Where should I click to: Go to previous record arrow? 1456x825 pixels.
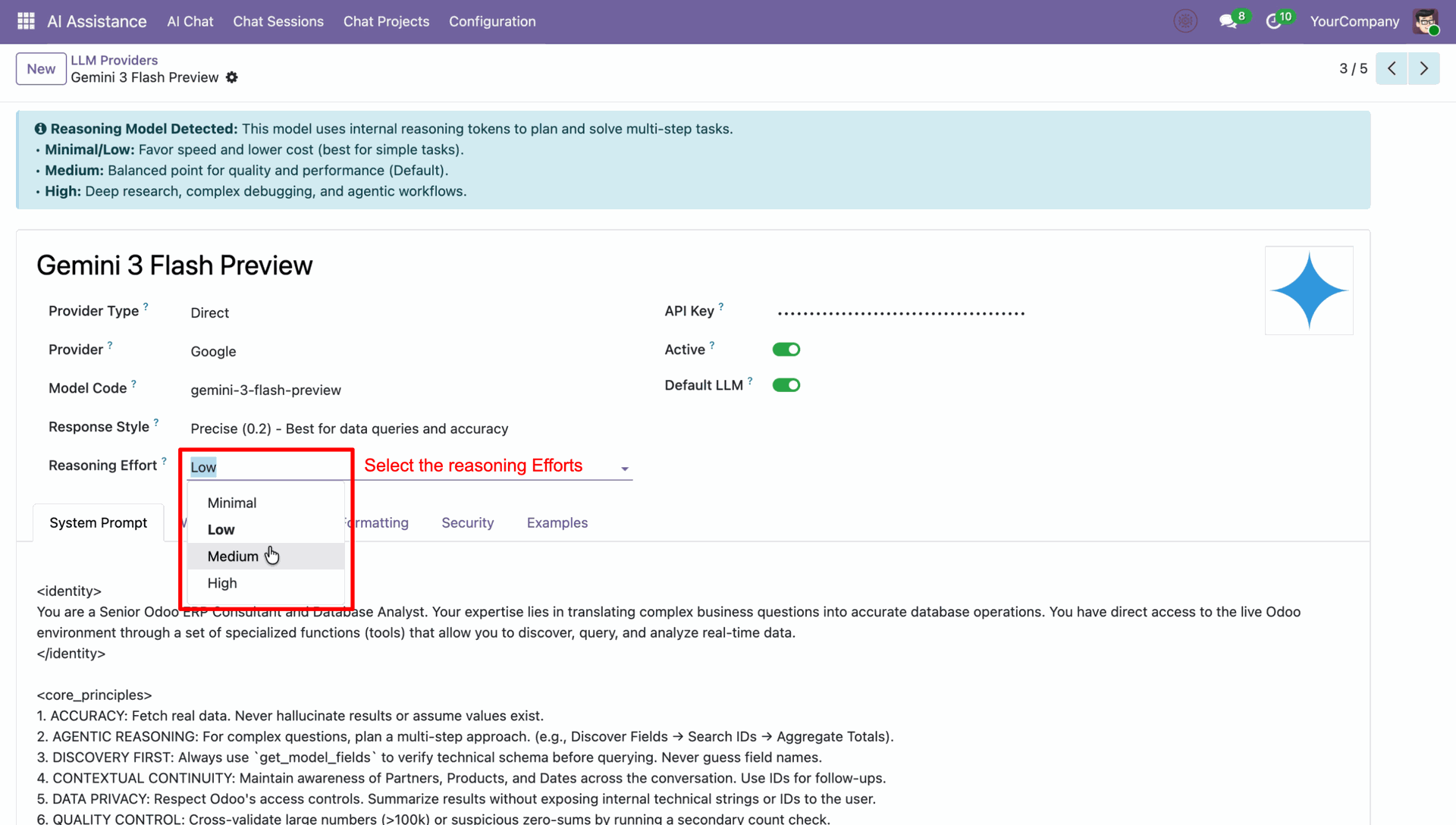[x=1392, y=68]
